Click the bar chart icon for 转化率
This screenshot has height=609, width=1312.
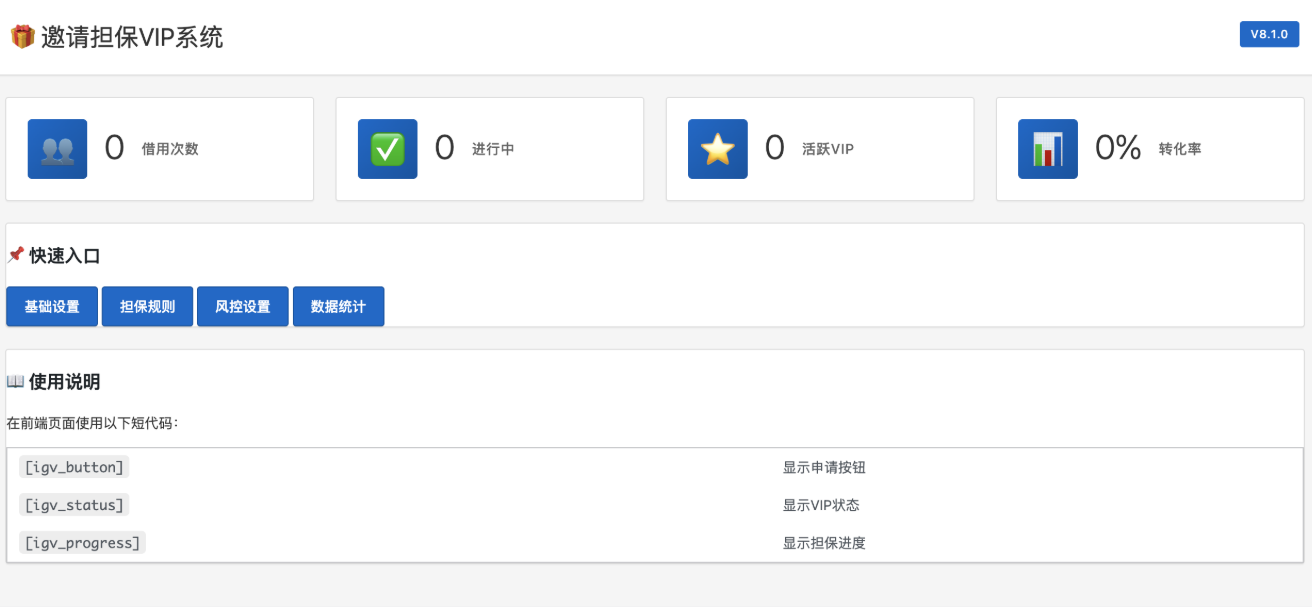pyautogui.click(x=1047, y=149)
